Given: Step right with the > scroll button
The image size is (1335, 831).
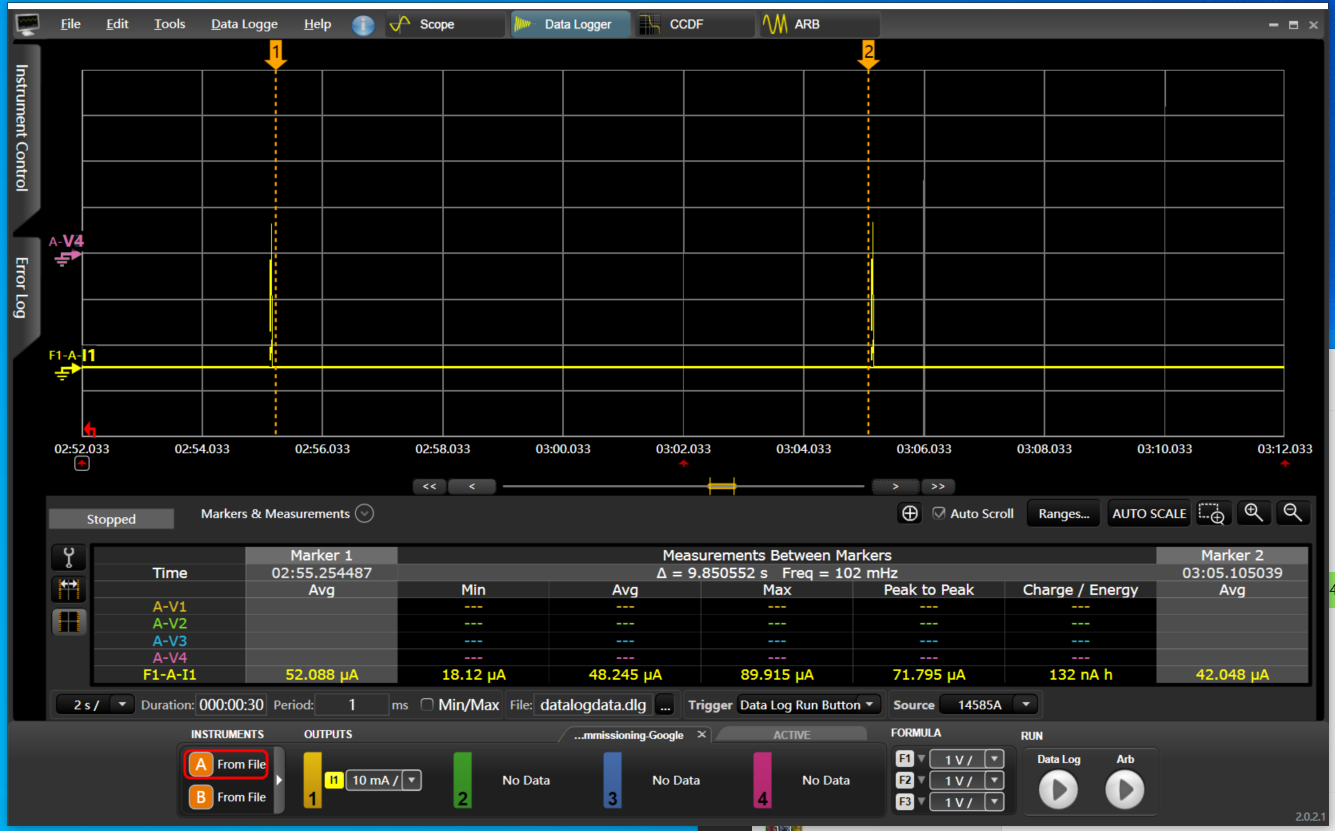Looking at the screenshot, I should [x=895, y=487].
